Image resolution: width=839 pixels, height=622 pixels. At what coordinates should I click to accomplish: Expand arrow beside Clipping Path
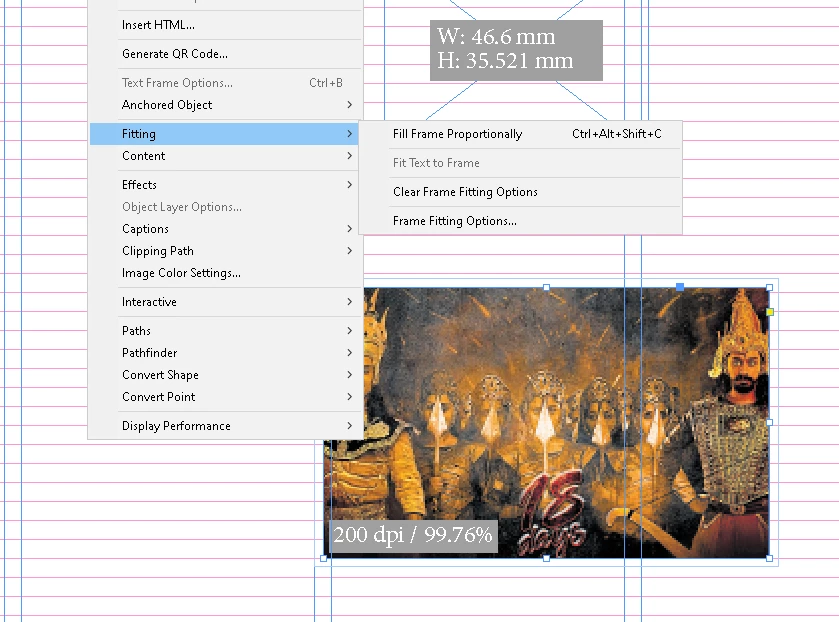tap(349, 251)
